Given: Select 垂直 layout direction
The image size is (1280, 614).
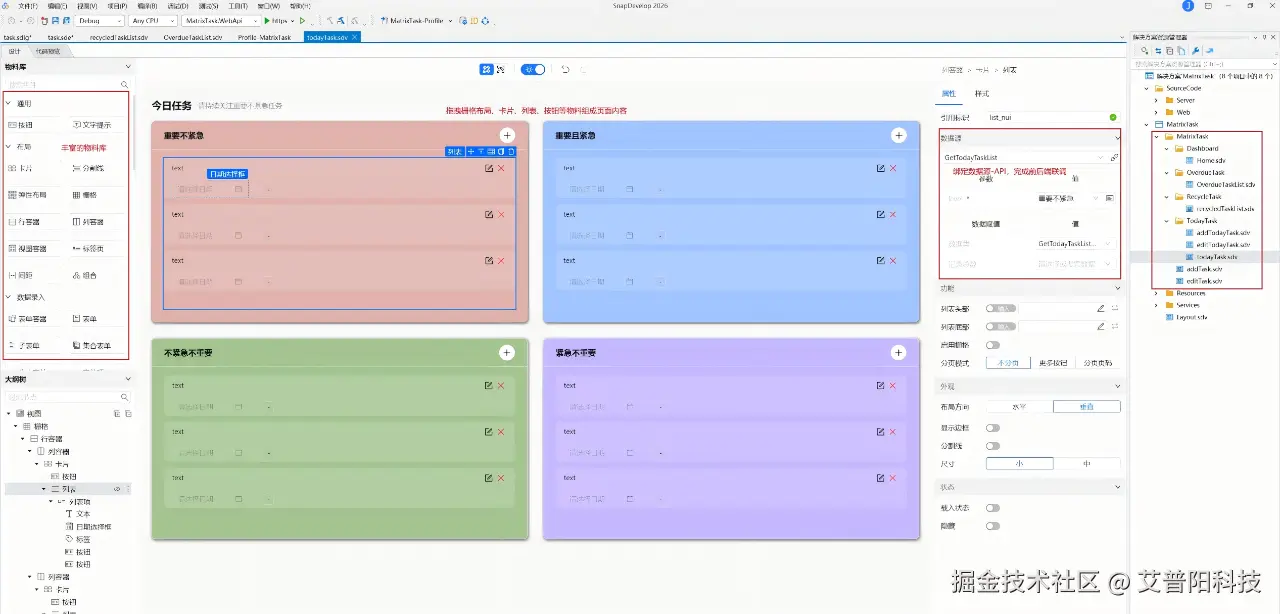Looking at the screenshot, I should coord(1087,406).
